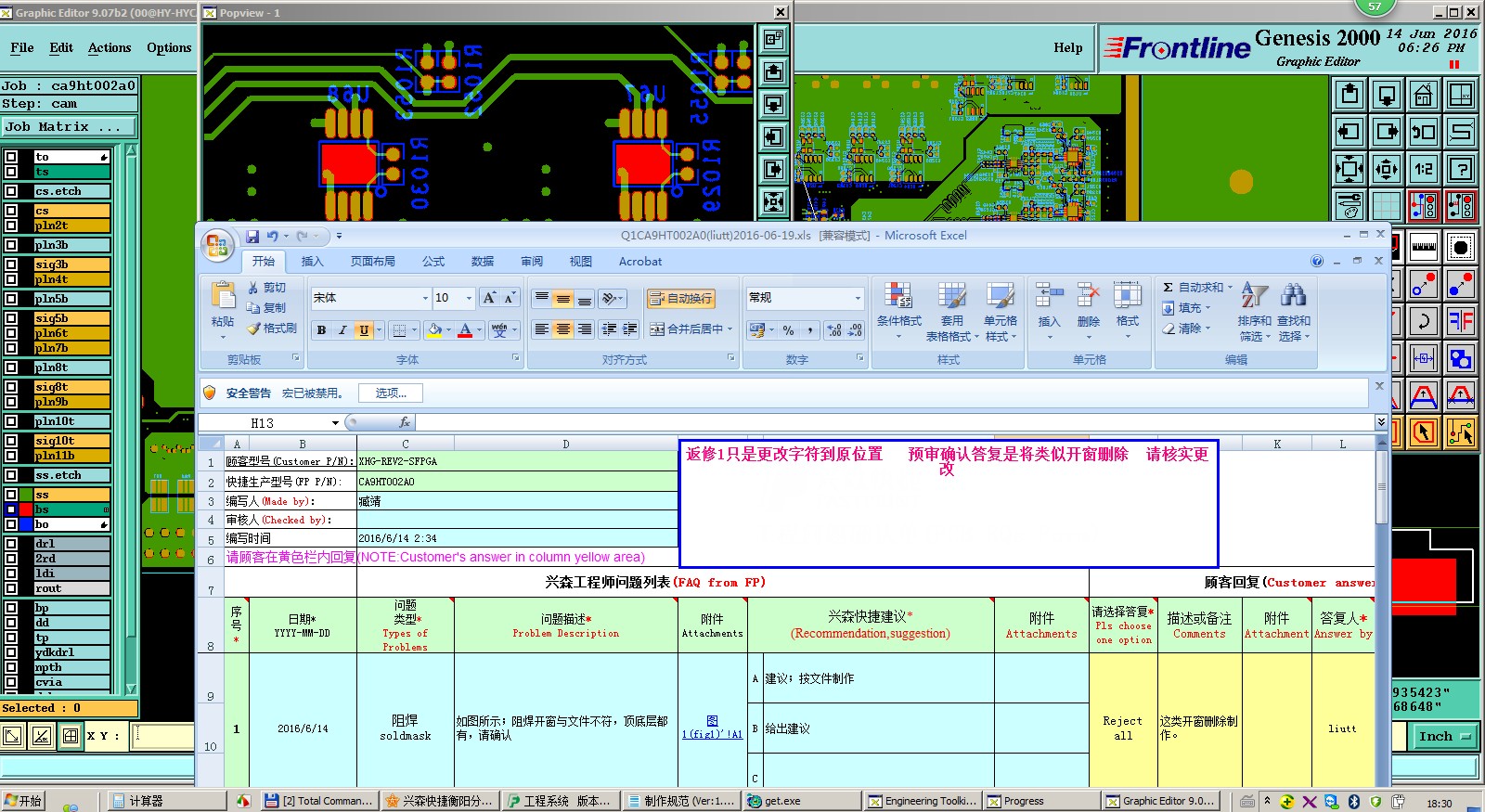Screen dimensions: 1485x812
Task: Click the question mark help icon
Action: click(x=1461, y=168)
